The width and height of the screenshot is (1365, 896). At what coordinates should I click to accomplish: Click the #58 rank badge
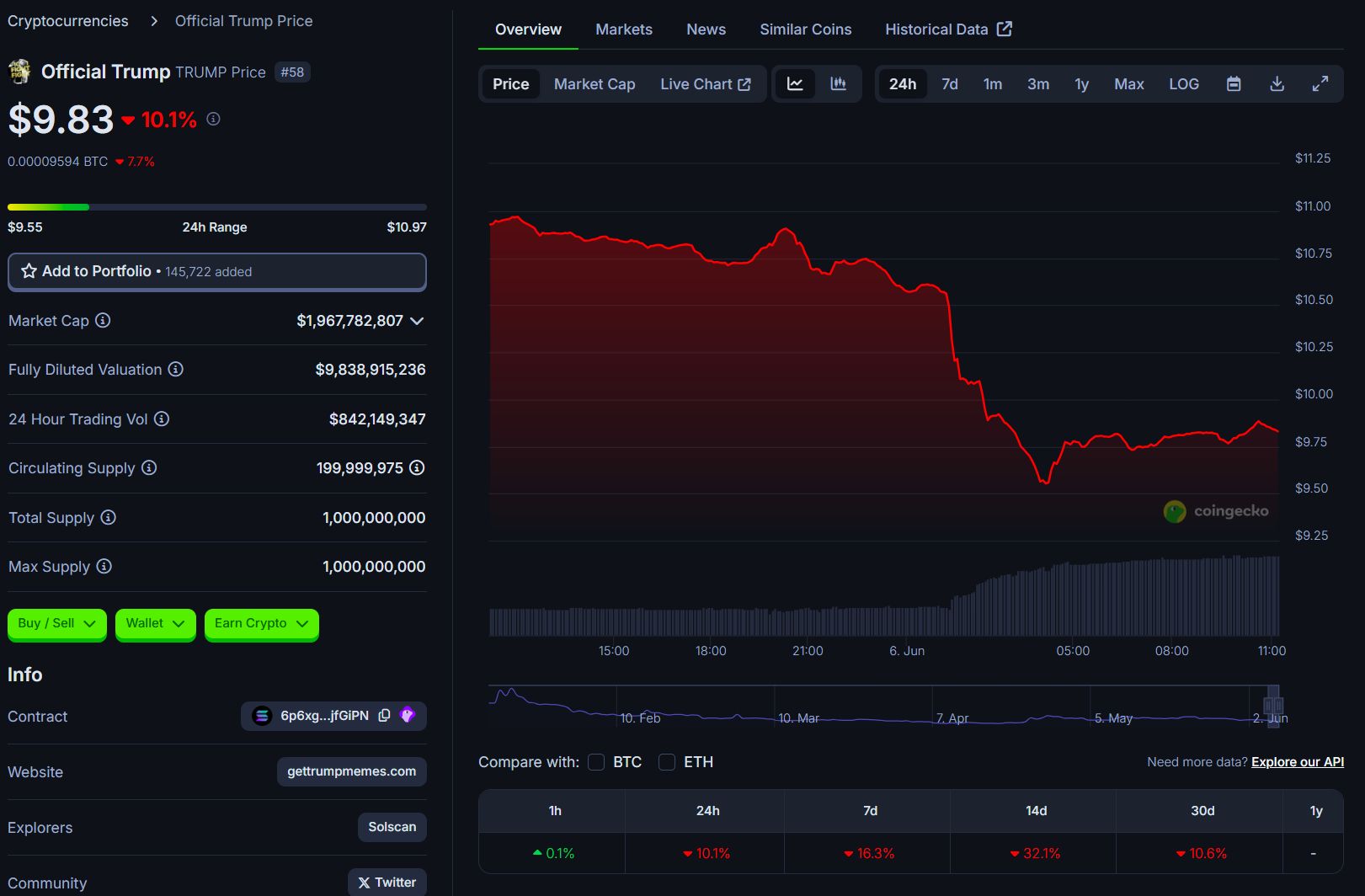pos(292,72)
